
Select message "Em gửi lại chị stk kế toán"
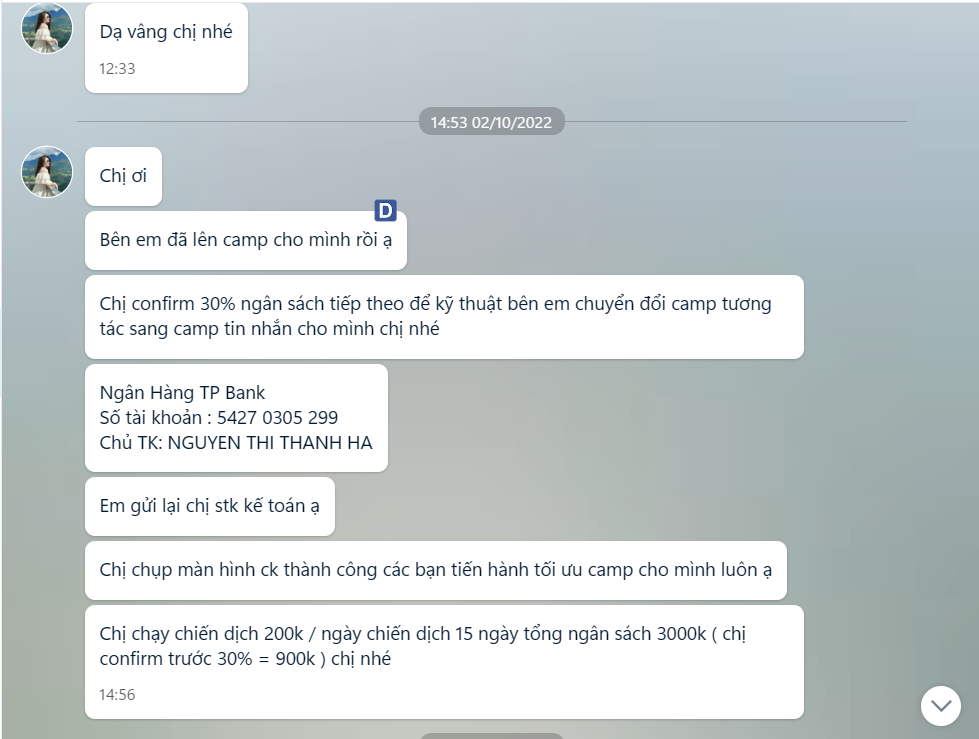click(x=210, y=506)
